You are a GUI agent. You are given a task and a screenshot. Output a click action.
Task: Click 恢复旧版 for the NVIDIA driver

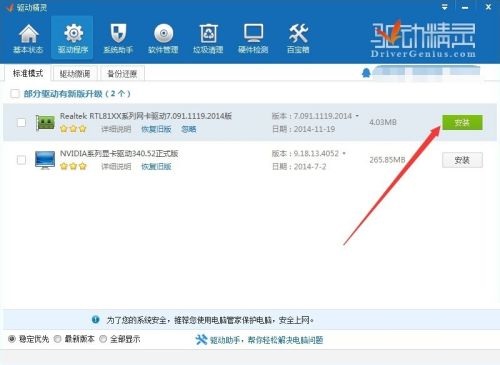[156, 166]
